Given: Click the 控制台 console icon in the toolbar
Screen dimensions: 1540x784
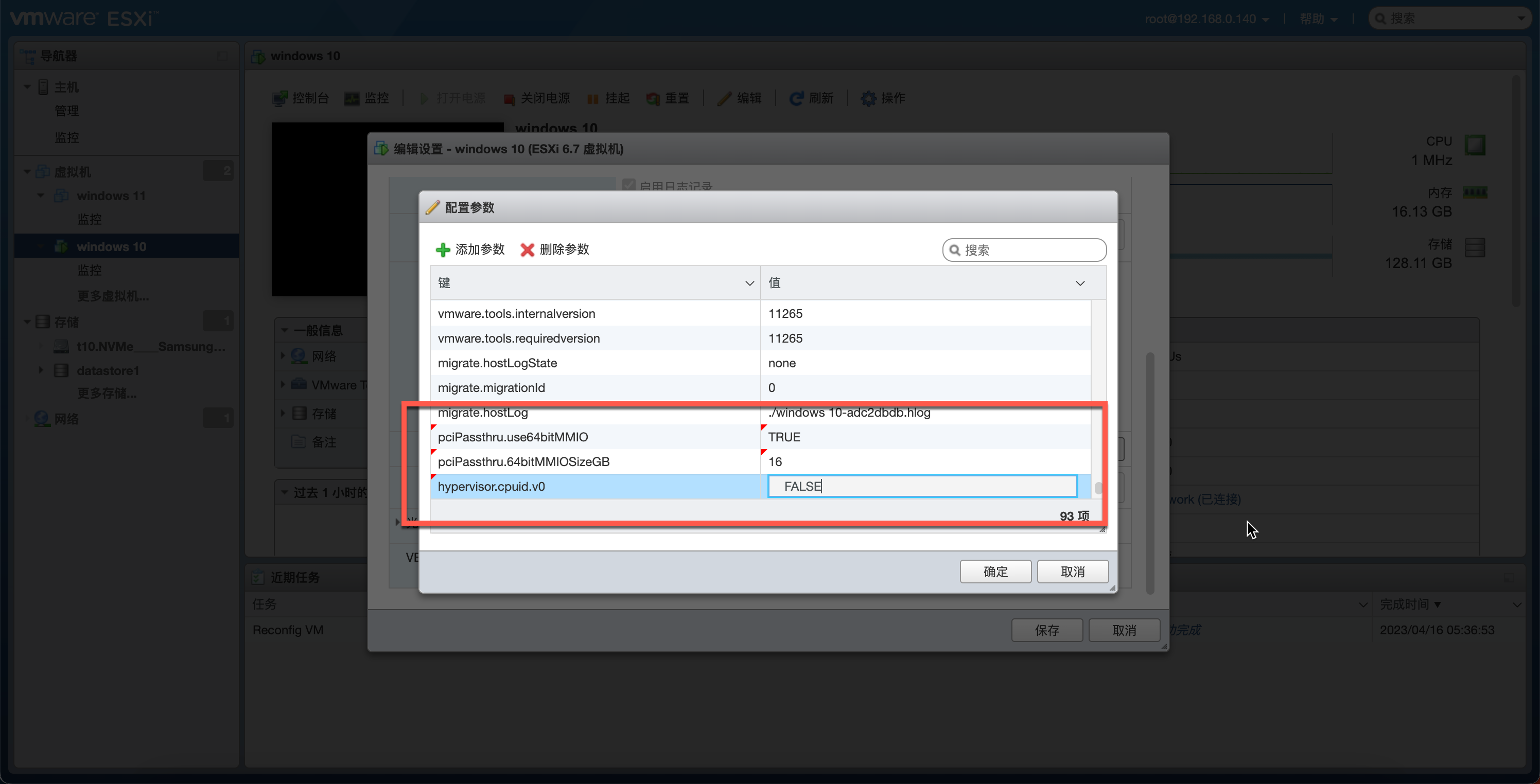Looking at the screenshot, I should click(x=279, y=99).
